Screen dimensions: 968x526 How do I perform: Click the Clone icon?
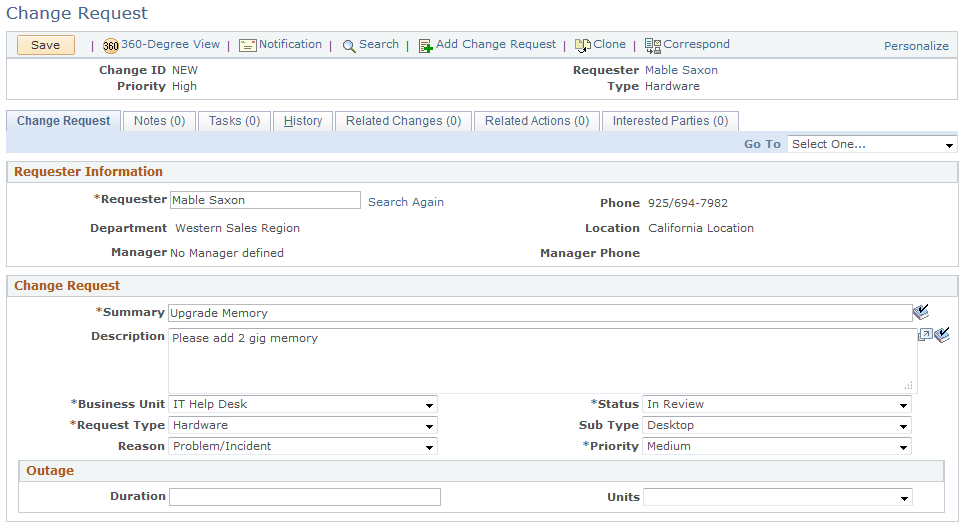tap(583, 46)
